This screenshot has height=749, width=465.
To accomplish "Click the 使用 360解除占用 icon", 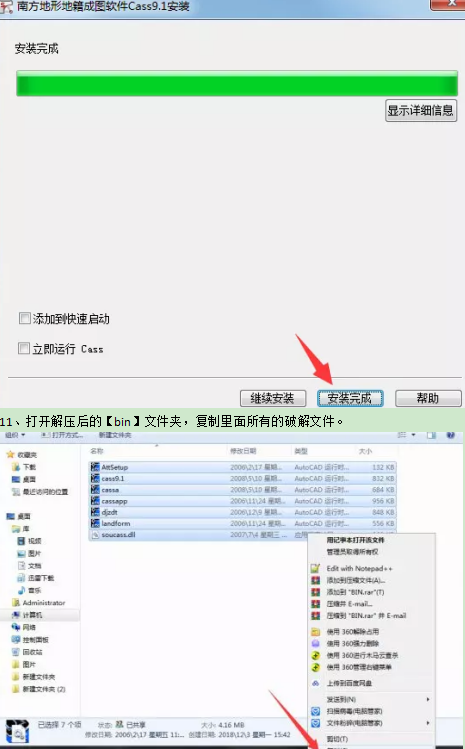I will [315, 631].
